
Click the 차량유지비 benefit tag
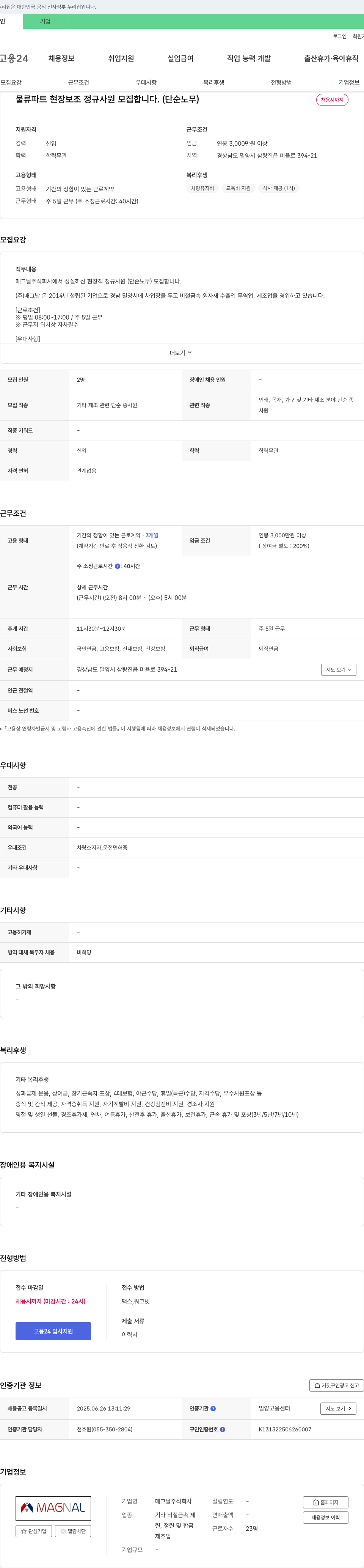tap(202, 188)
